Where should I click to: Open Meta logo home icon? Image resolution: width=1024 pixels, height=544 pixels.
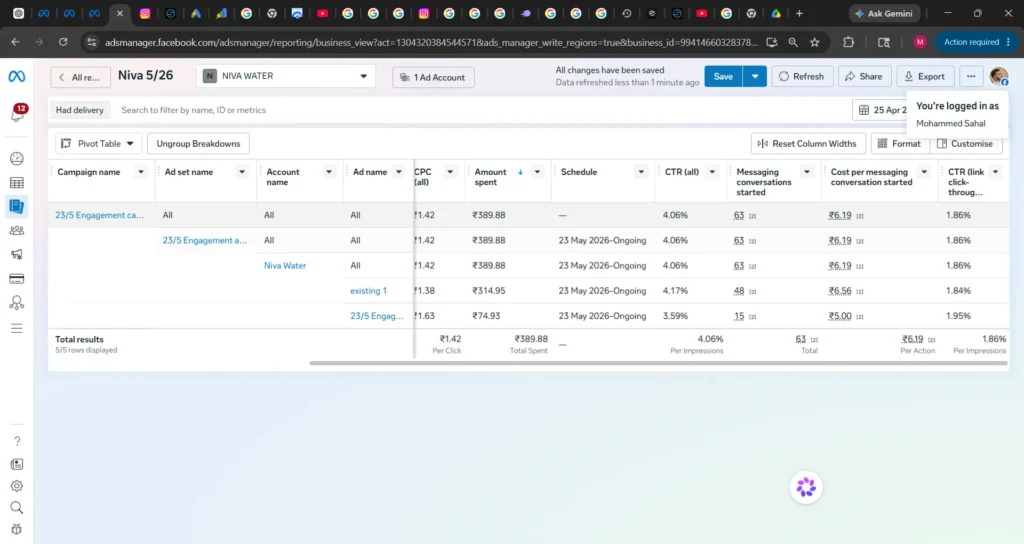17,76
